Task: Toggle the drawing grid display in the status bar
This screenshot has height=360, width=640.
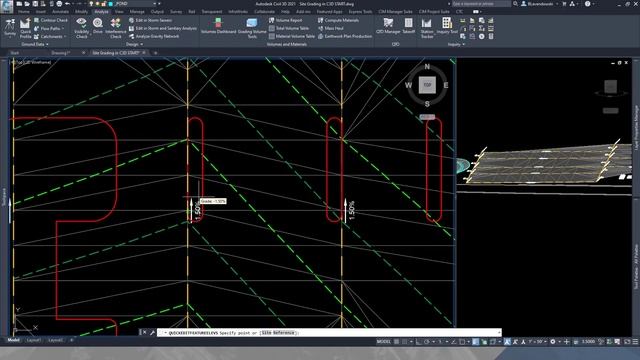Action: (x=396, y=342)
